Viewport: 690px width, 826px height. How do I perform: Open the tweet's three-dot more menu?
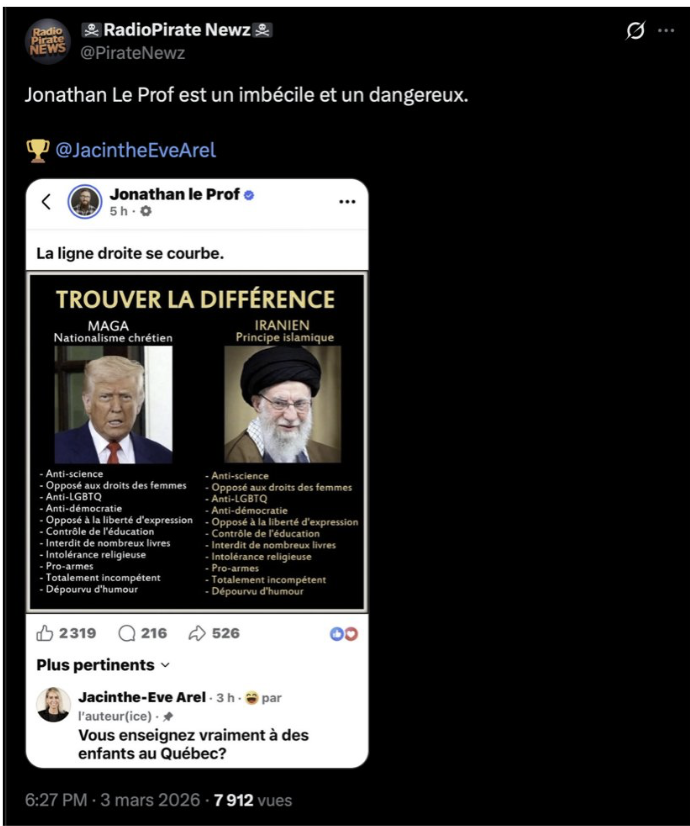pyautogui.click(x=665, y=31)
